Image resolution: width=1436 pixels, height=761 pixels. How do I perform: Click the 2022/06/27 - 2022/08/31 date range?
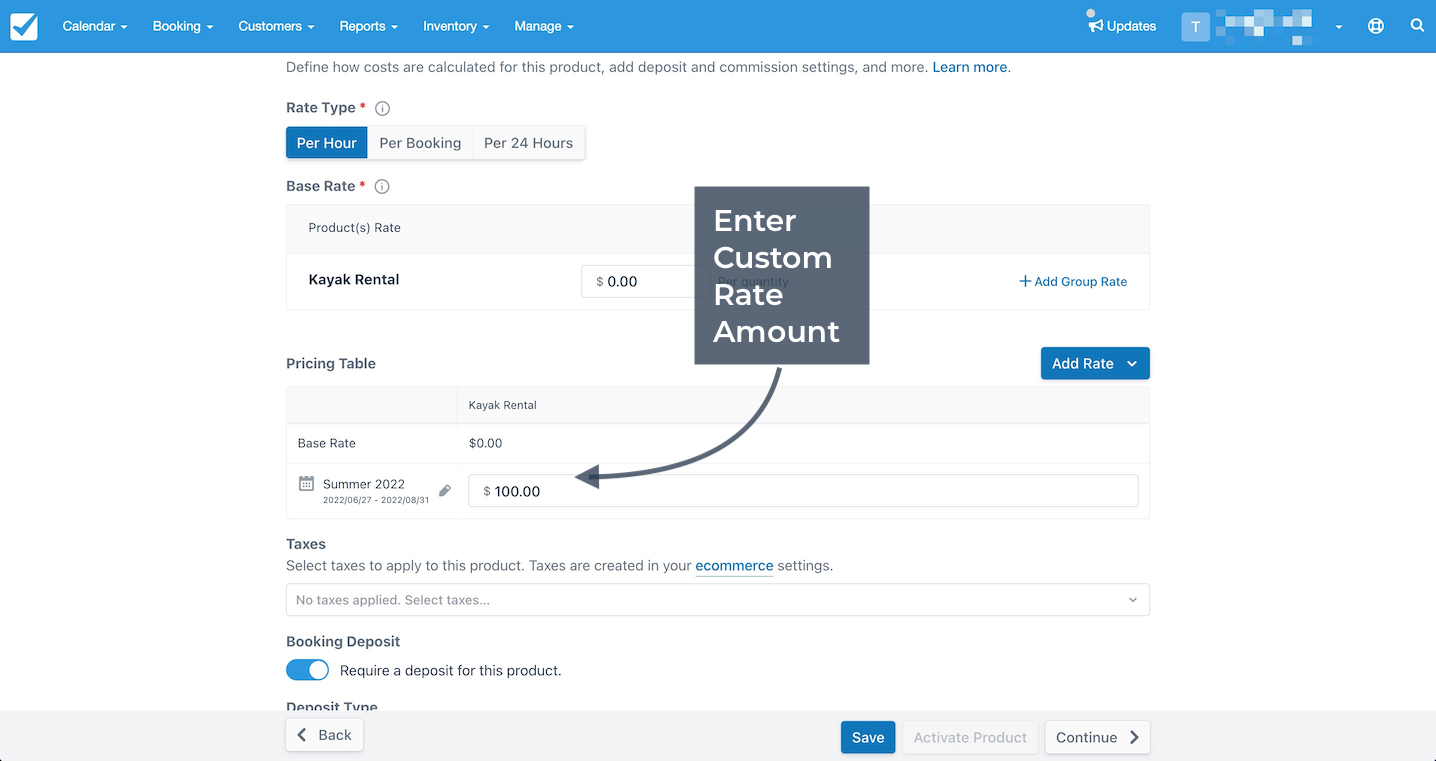pos(376,500)
